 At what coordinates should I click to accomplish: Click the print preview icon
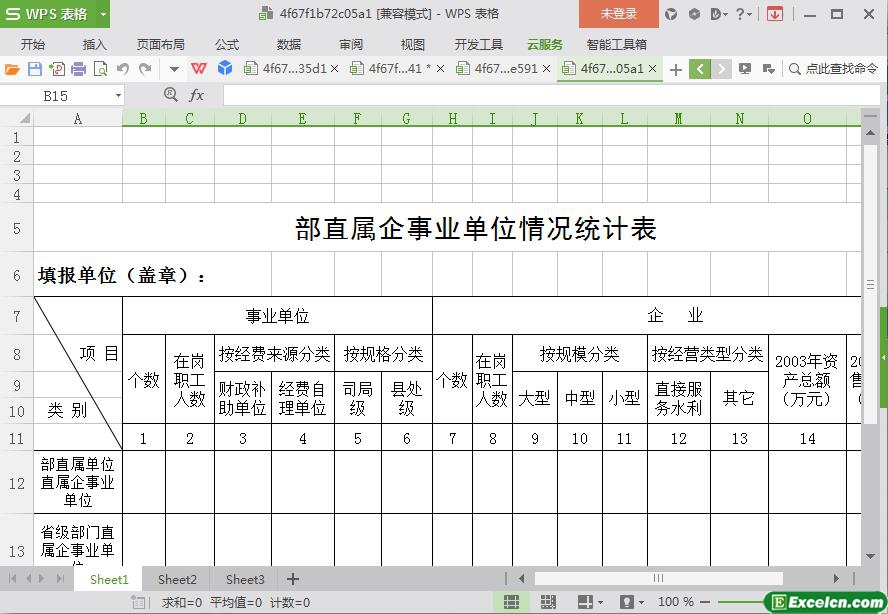(x=100, y=69)
